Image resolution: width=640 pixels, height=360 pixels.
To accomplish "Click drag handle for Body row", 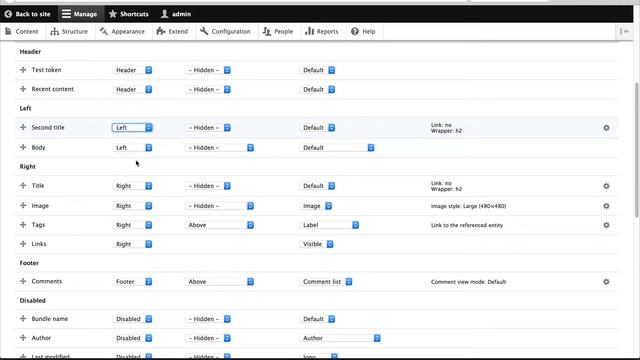I will pyautogui.click(x=23, y=147).
